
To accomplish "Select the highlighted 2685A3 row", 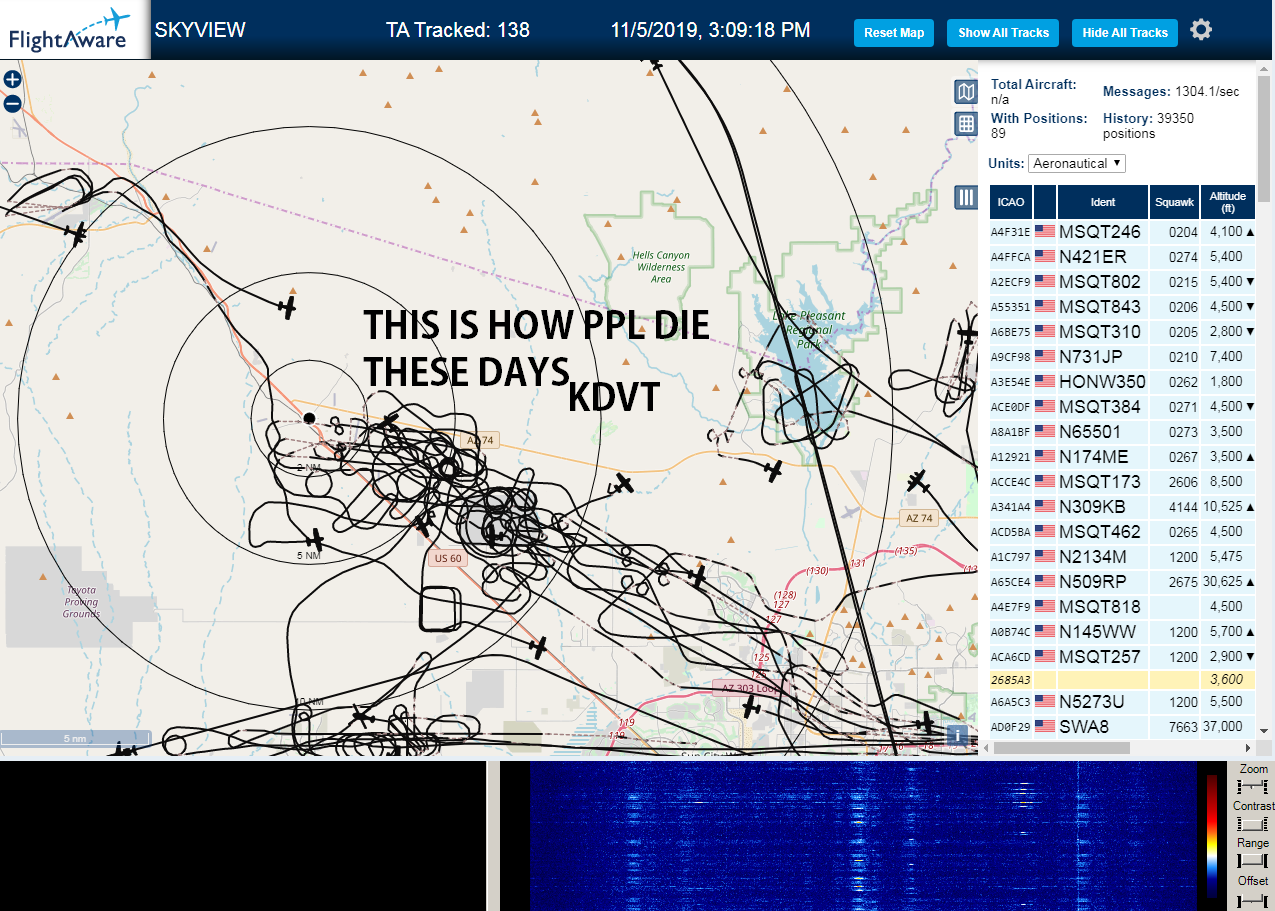I will (x=1122, y=679).
